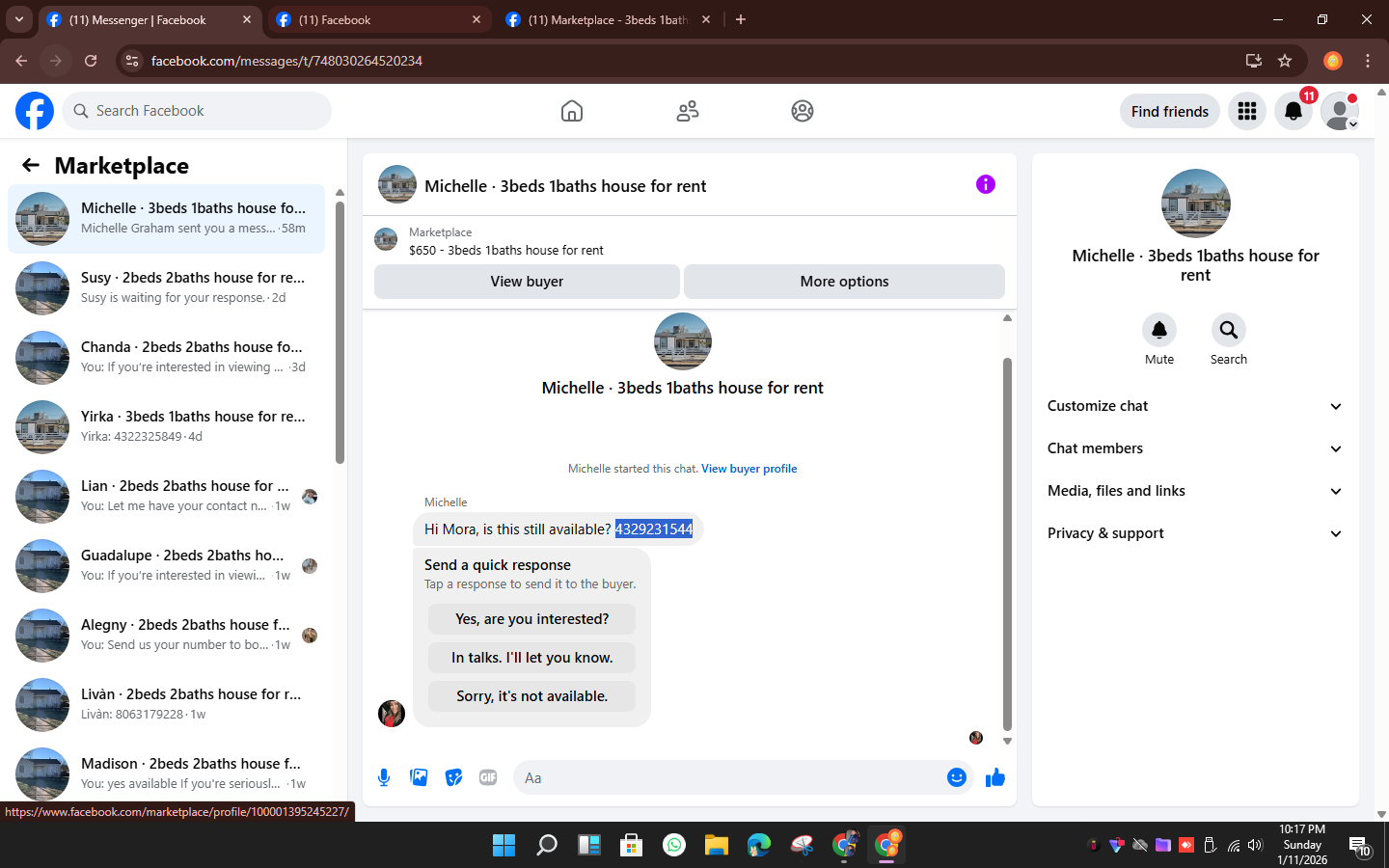The height and width of the screenshot is (868, 1389).
Task: Open Lian 2beds 2baths conversation
Action: (x=166, y=497)
